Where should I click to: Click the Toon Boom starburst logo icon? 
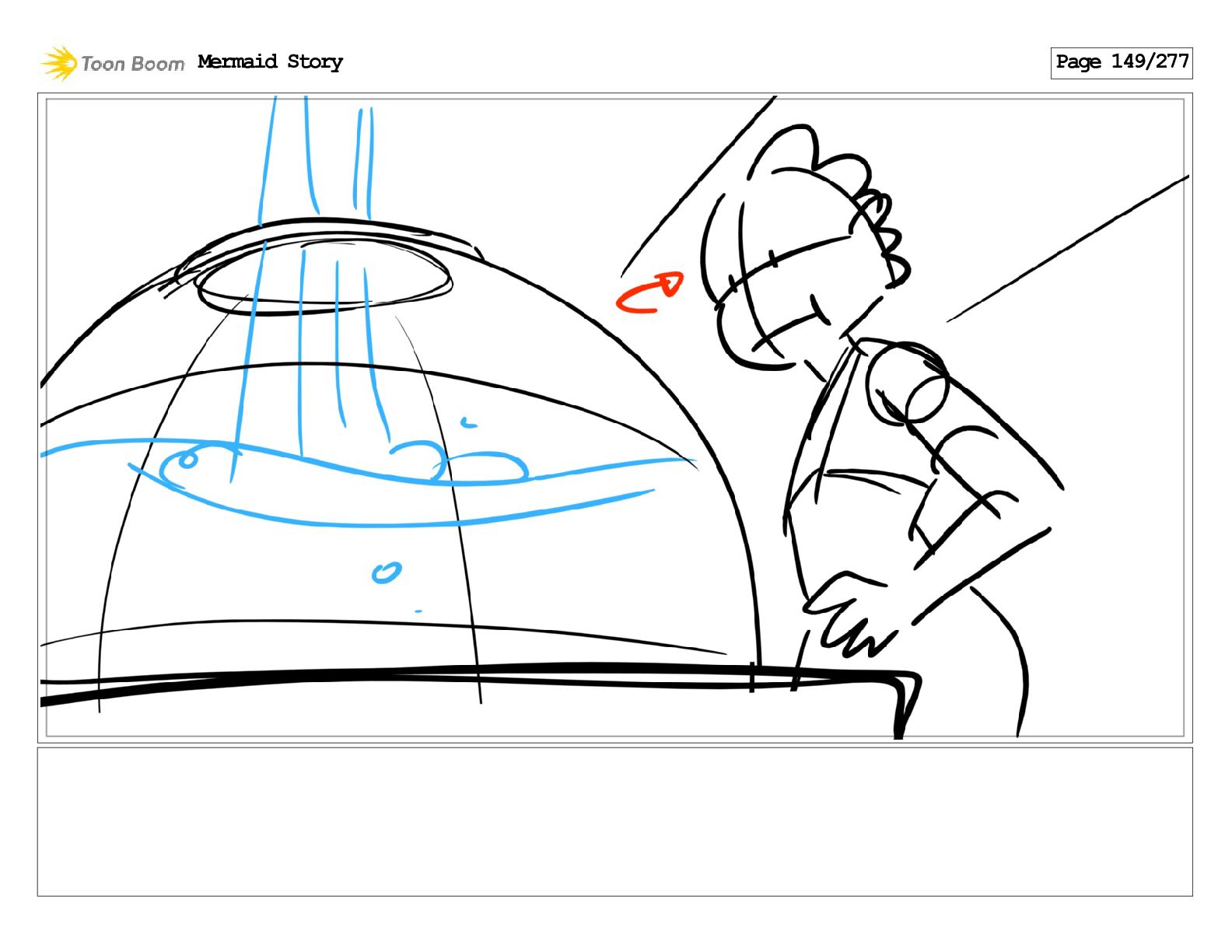pyautogui.click(x=58, y=63)
